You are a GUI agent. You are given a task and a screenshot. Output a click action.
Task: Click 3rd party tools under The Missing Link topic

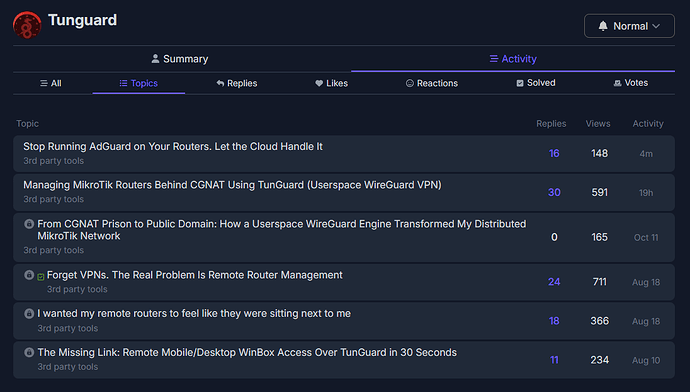68,367
